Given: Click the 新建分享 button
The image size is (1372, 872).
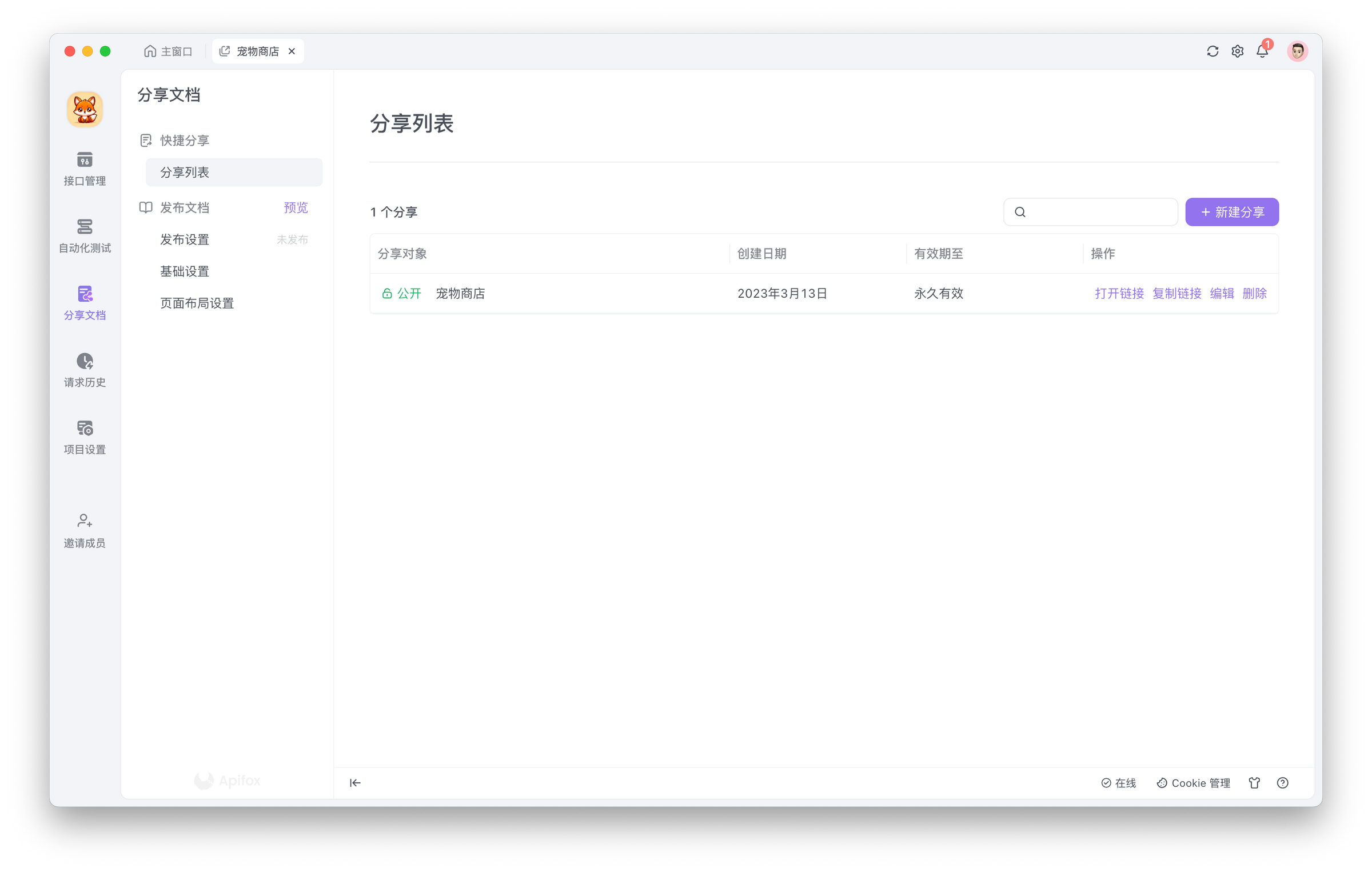Looking at the screenshot, I should [x=1232, y=212].
